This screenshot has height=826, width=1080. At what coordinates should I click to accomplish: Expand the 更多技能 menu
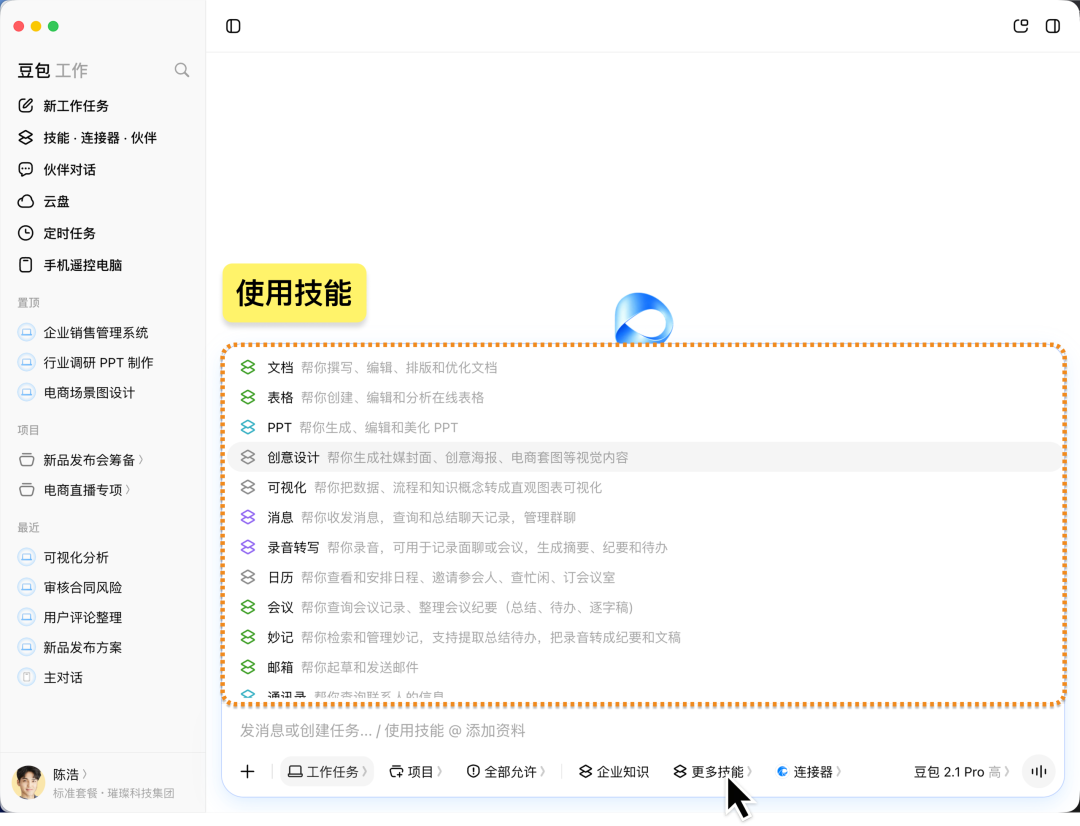click(x=712, y=772)
